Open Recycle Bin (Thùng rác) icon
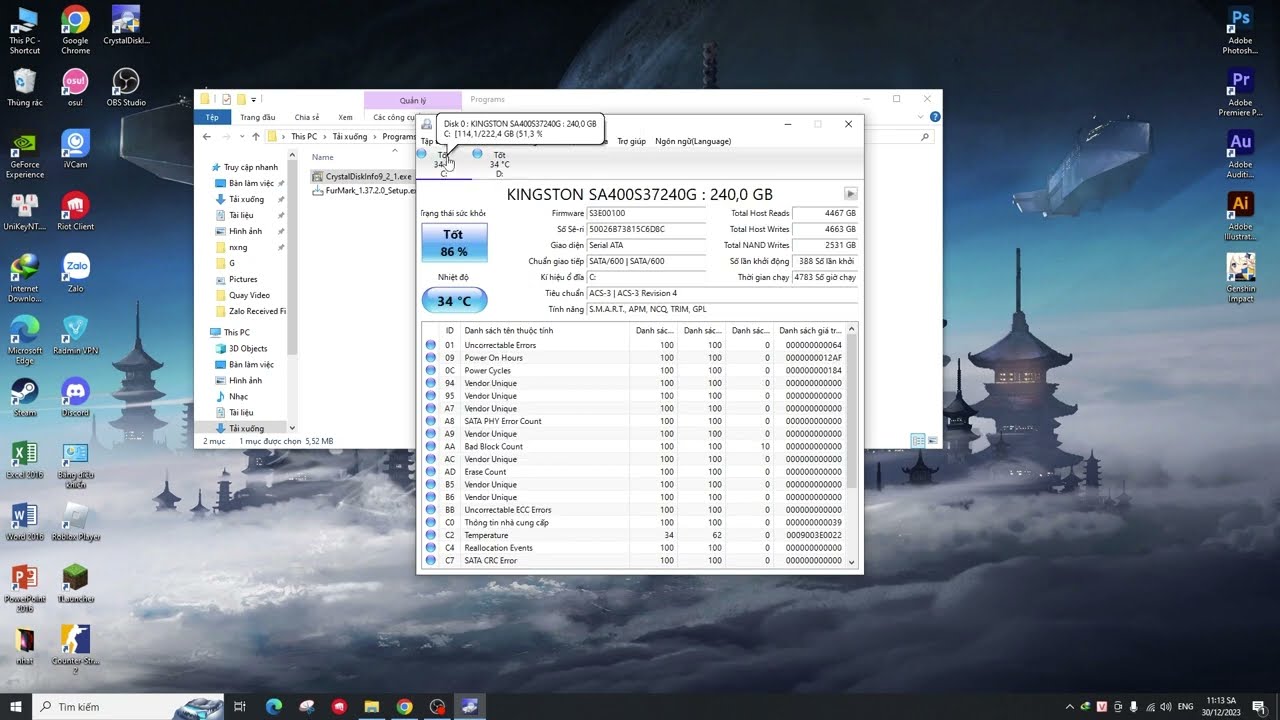The width and height of the screenshot is (1280, 720). [x=25, y=88]
